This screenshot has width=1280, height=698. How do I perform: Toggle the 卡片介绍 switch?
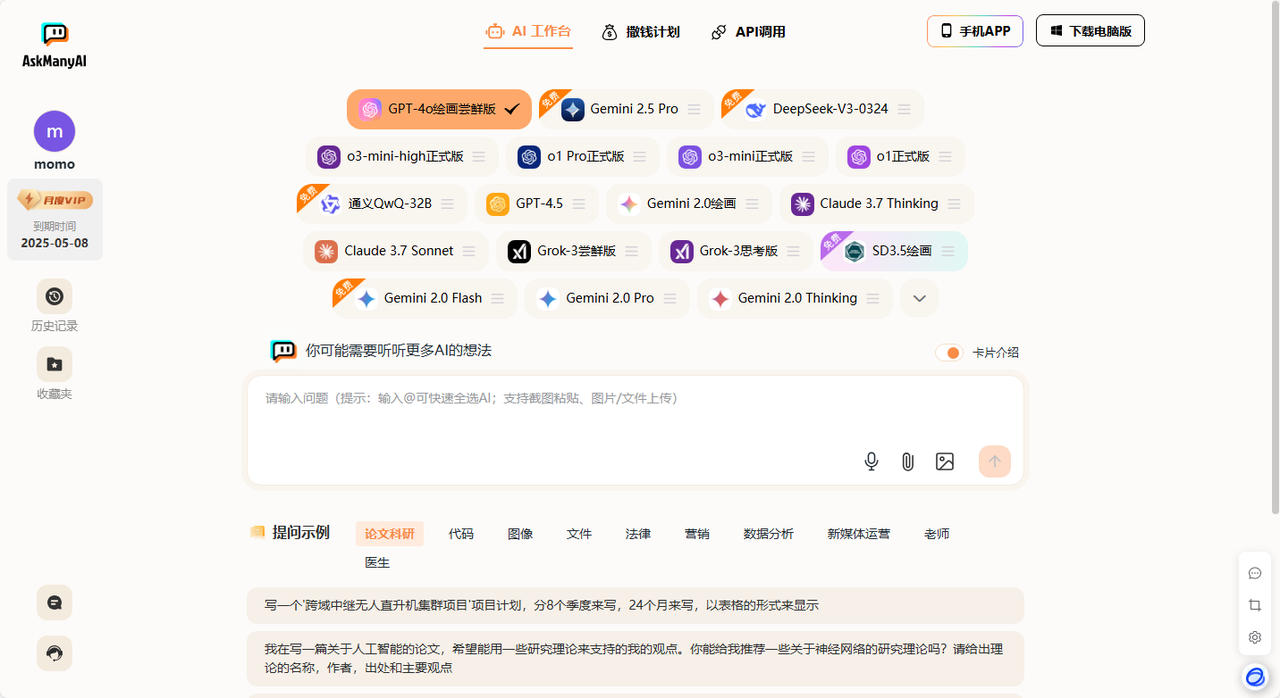[x=949, y=353]
